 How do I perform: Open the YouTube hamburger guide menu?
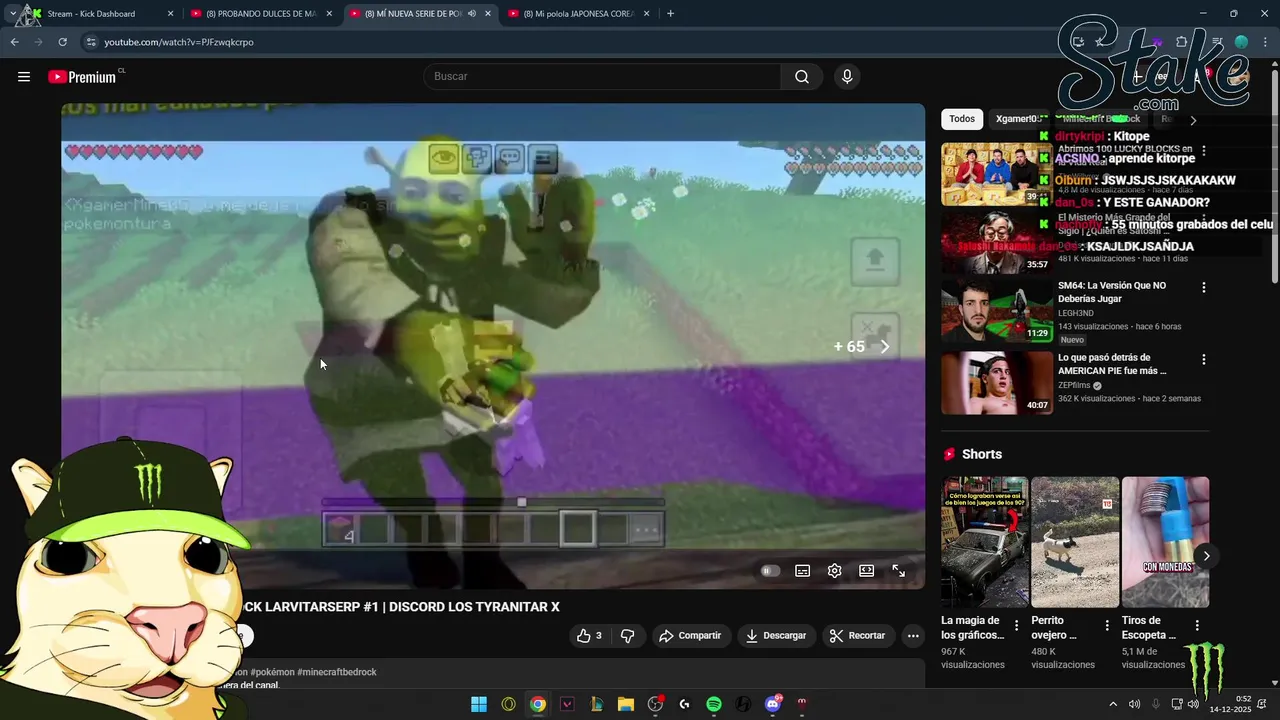[24, 77]
